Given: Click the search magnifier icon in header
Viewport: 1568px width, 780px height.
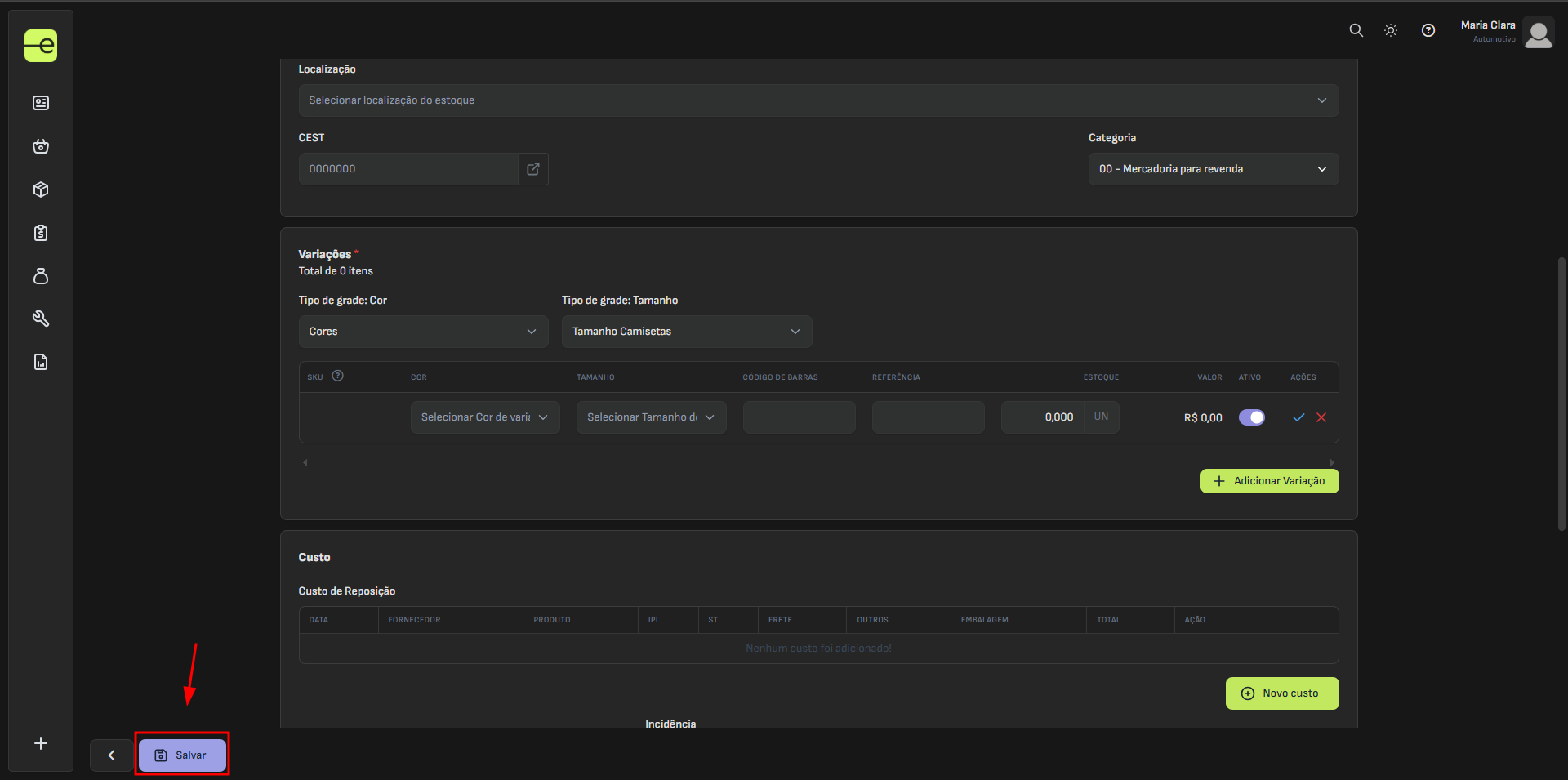Looking at the screenshot, I should click(x=1356, y=30).
